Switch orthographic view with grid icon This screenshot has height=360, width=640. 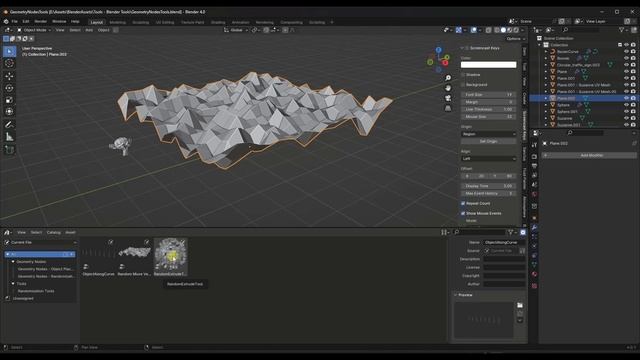click(448, 108)
